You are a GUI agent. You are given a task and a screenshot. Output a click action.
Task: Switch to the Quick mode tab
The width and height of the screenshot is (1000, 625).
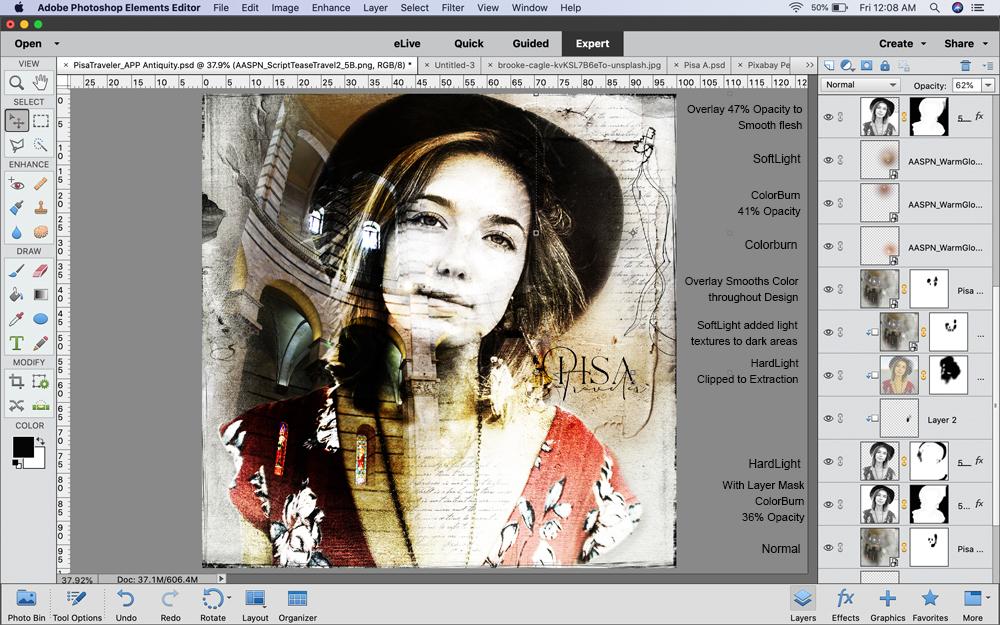(x=469, y=43)
